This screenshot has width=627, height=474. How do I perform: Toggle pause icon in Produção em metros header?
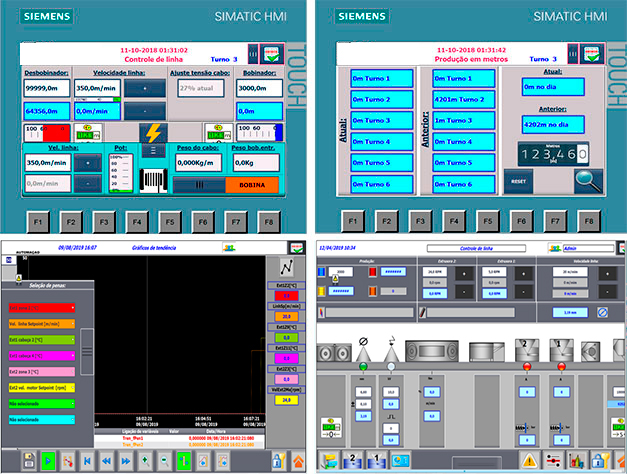573,54
